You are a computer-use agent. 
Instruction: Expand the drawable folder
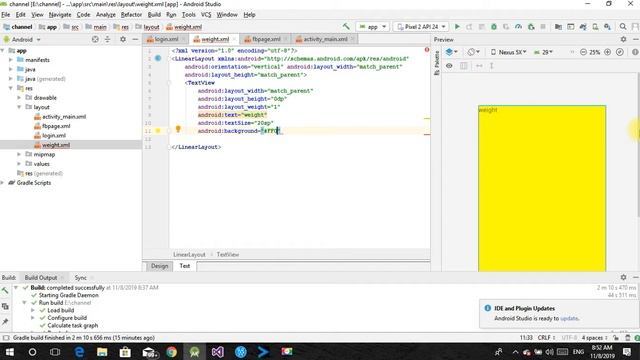[x=19, y=98]
